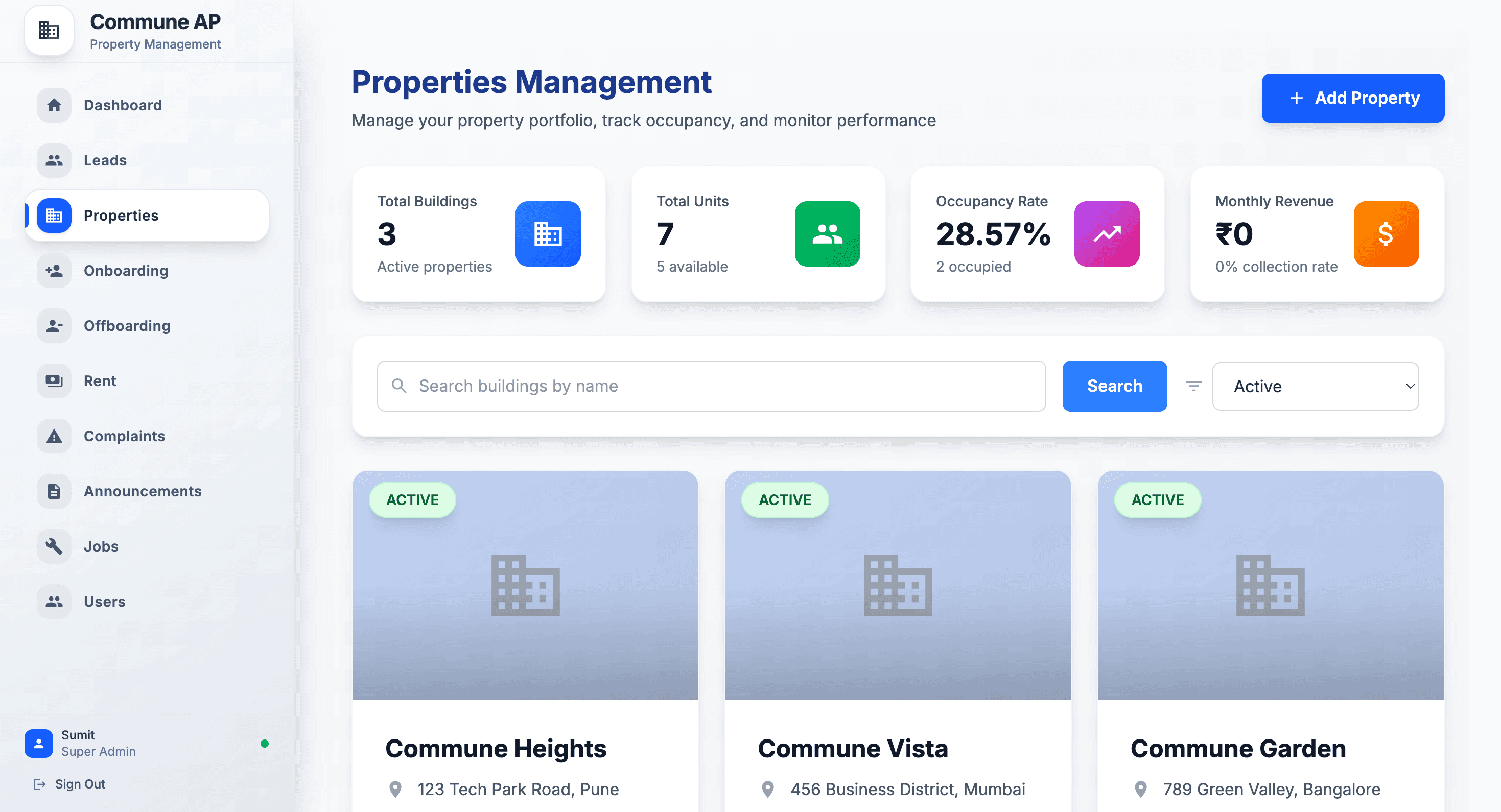Select the Leads icon in the sidebar
1501x812 pixels.
click(54, 160)
